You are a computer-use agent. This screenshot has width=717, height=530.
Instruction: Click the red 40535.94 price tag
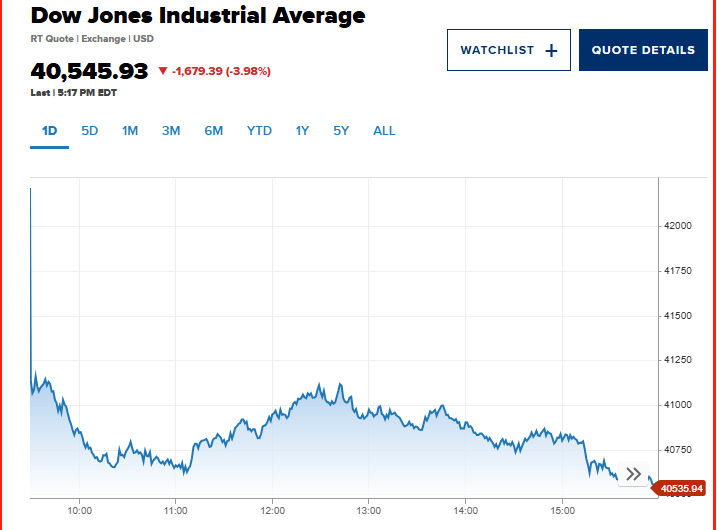[x=685, y=488]
